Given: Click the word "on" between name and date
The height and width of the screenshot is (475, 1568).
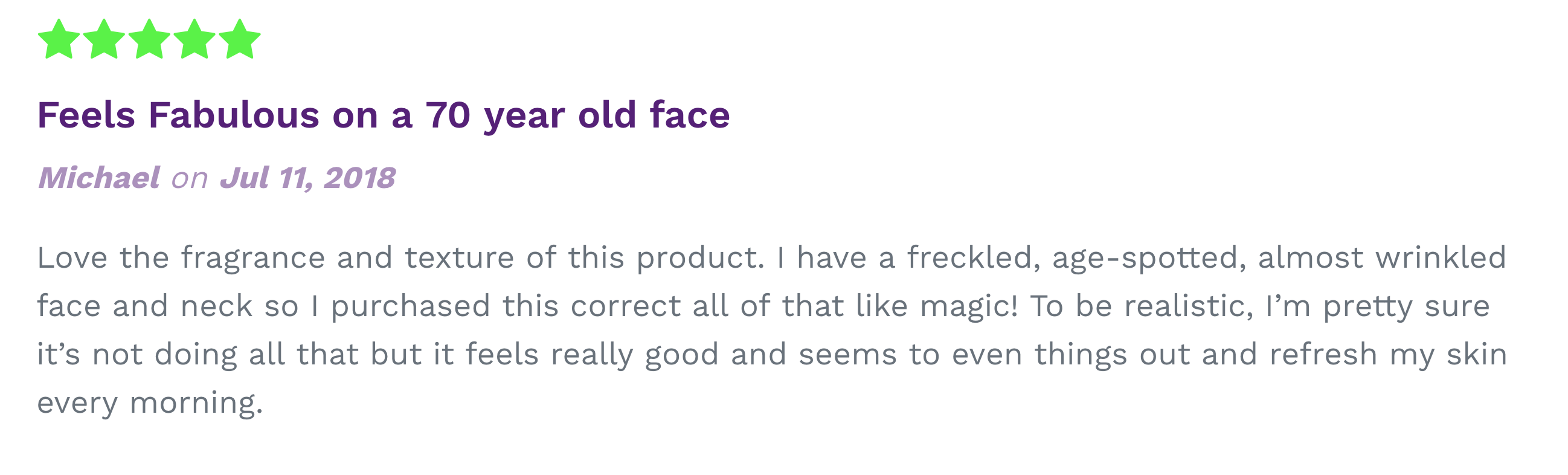Looking at the screenshot, I should coord(189,179).
